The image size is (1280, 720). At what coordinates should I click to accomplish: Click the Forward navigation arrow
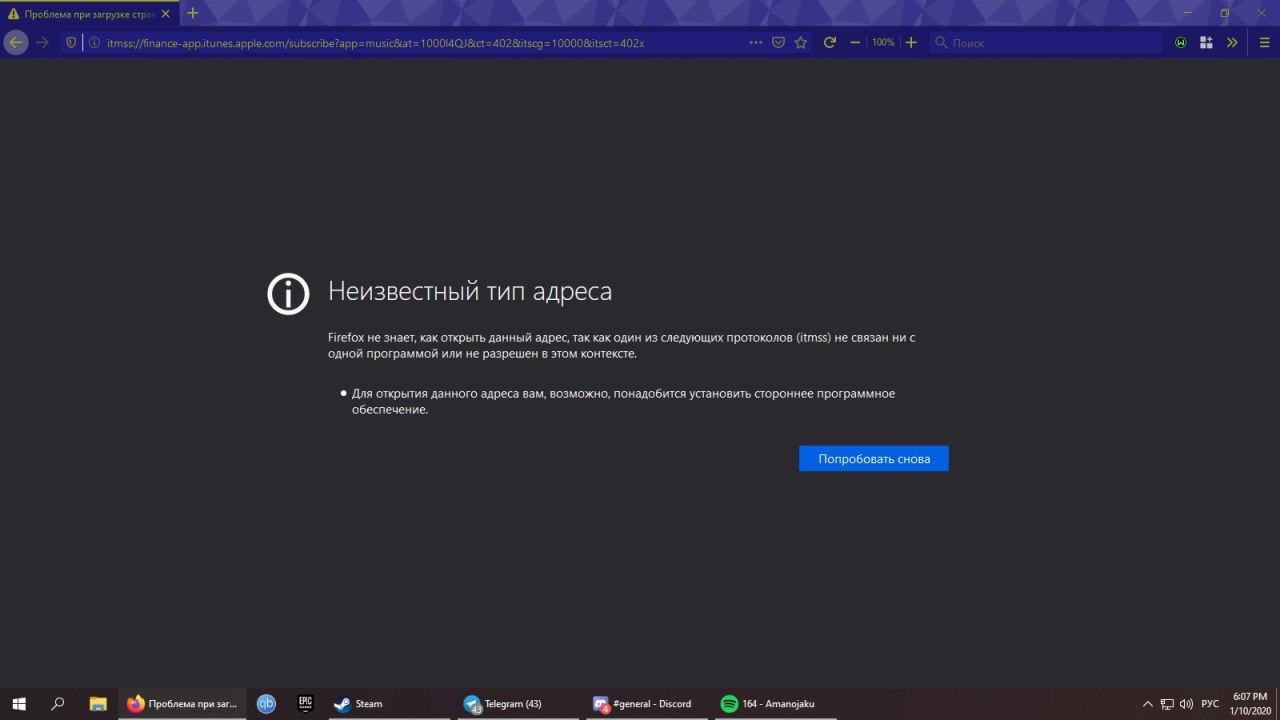(42, 42)
